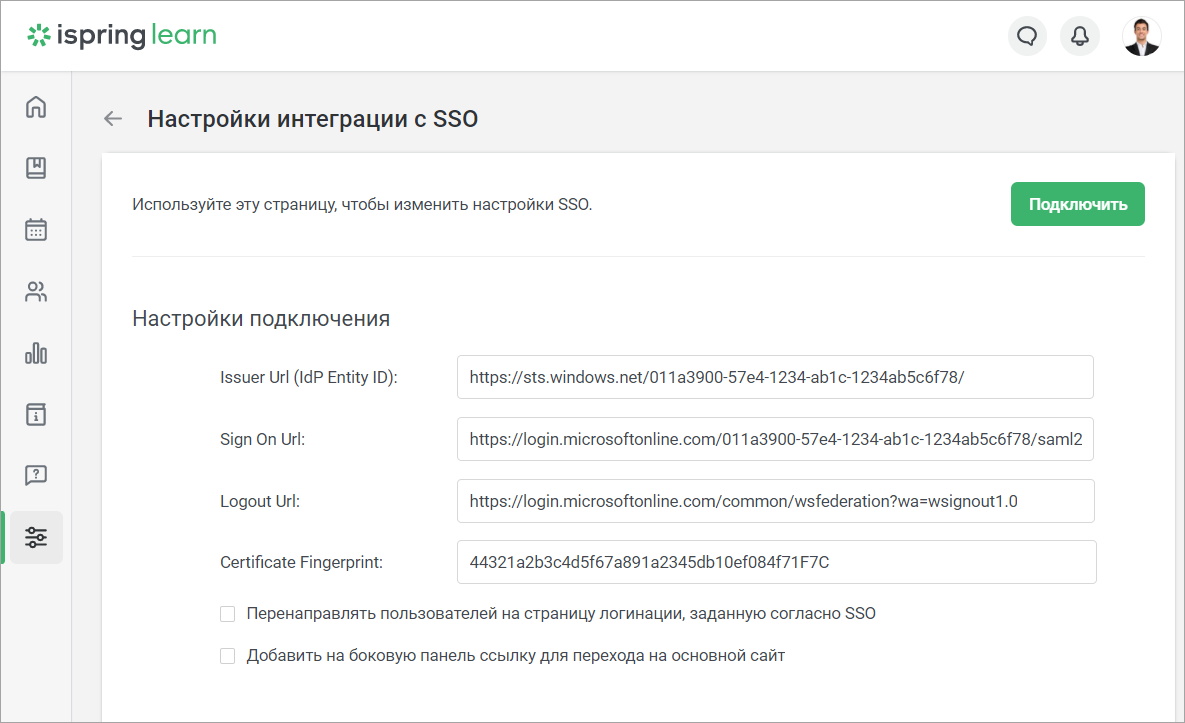Click the Logout Url: label
Screen dimensions: 1185x723
click(x=260, y=501)
